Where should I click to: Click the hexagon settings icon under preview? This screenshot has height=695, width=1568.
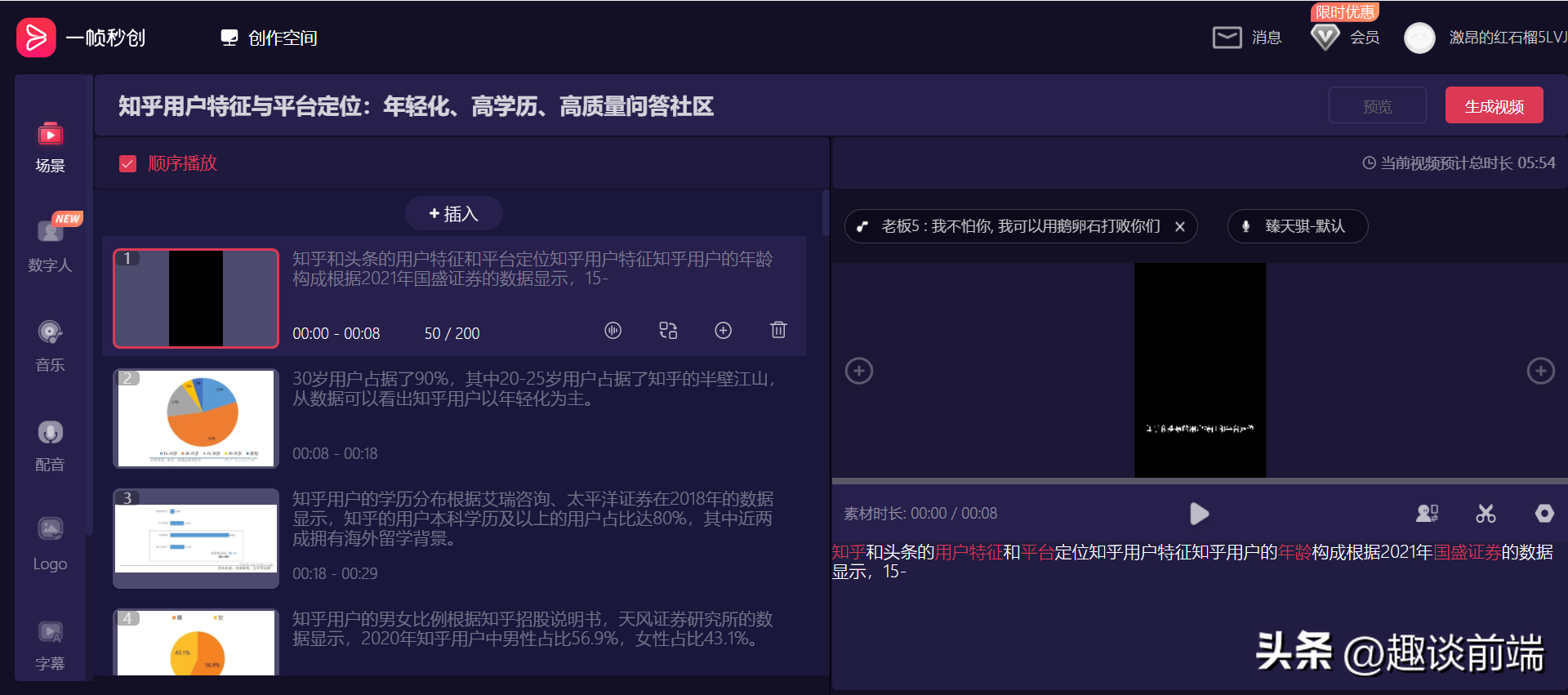coord(1544,514)
